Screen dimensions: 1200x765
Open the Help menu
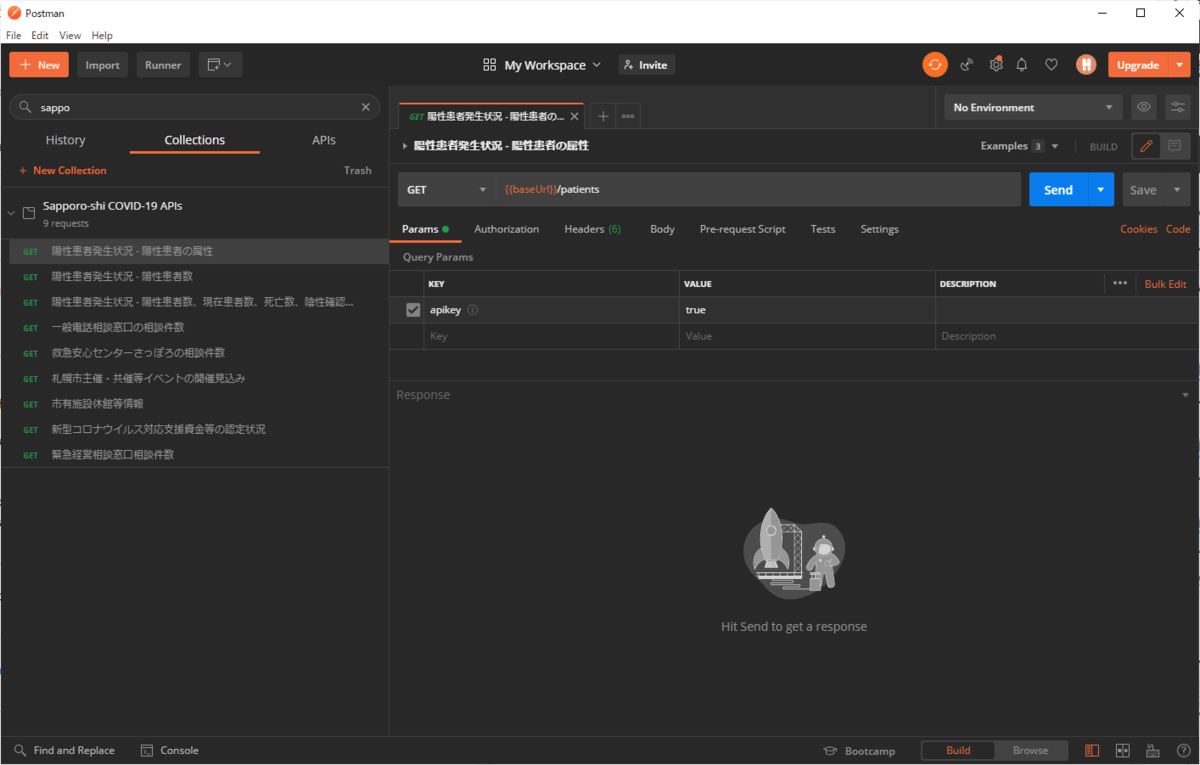102,35
